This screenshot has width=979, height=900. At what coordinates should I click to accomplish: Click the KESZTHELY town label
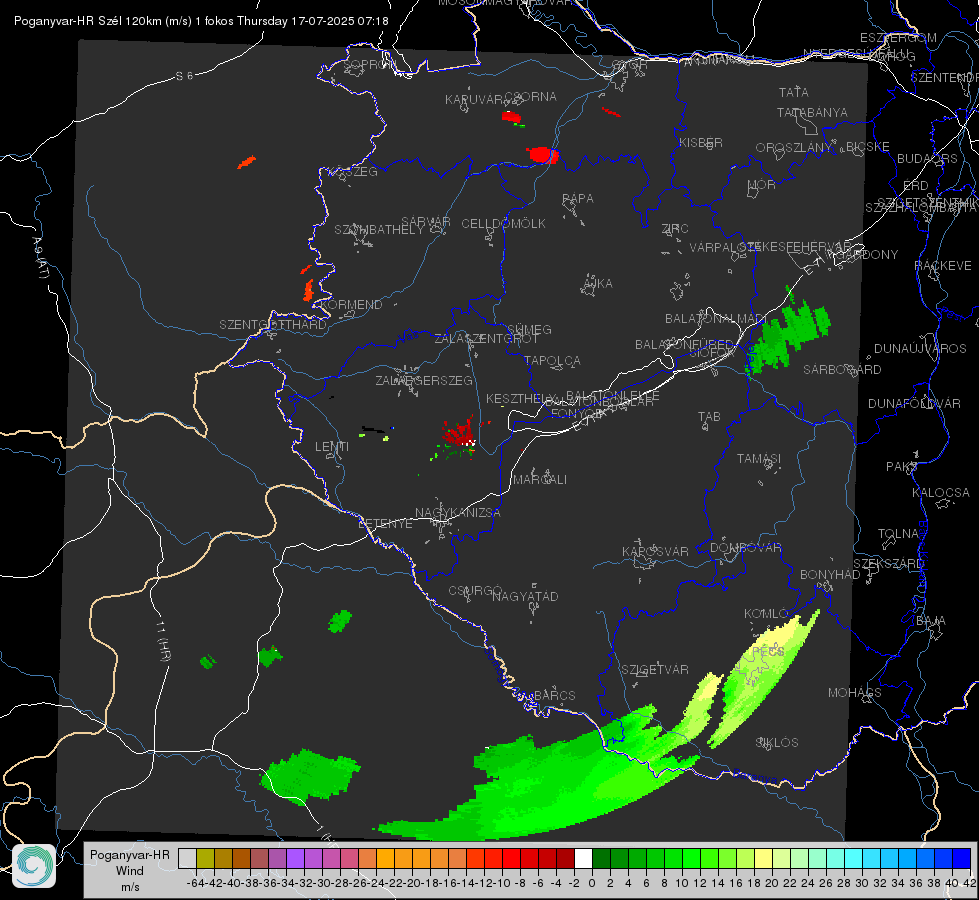tap(521, 398)
